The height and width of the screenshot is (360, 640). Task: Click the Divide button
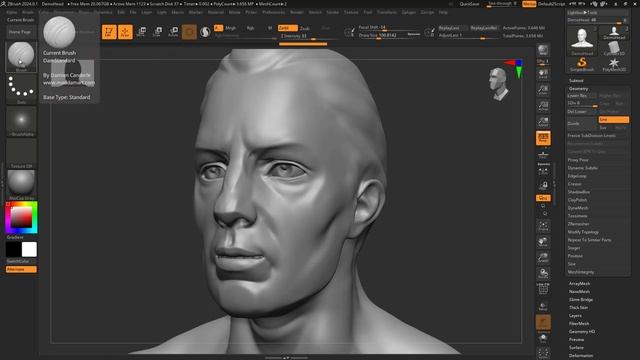[x=582, y=123]
